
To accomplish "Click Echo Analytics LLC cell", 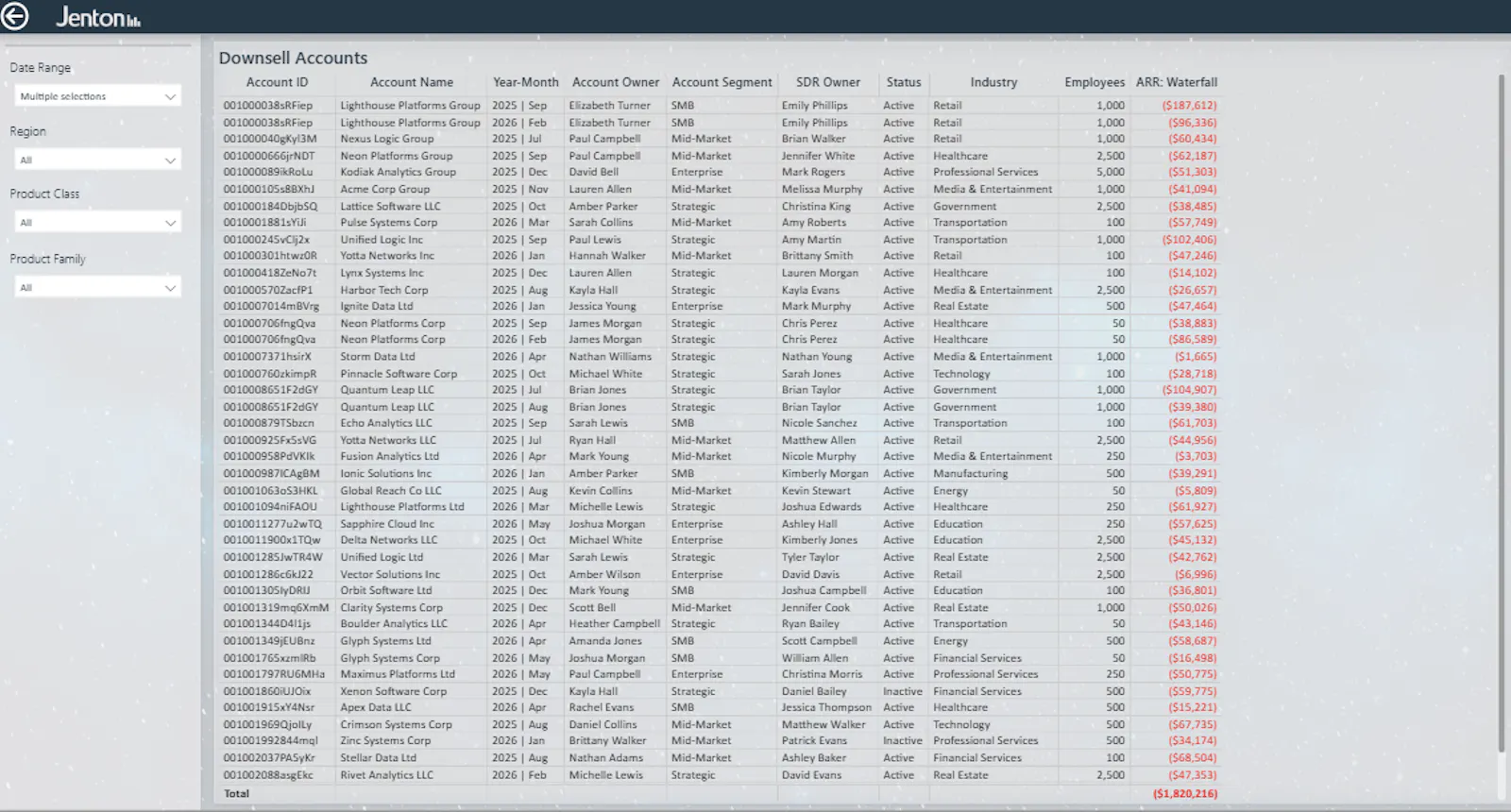I will (385, 423).
